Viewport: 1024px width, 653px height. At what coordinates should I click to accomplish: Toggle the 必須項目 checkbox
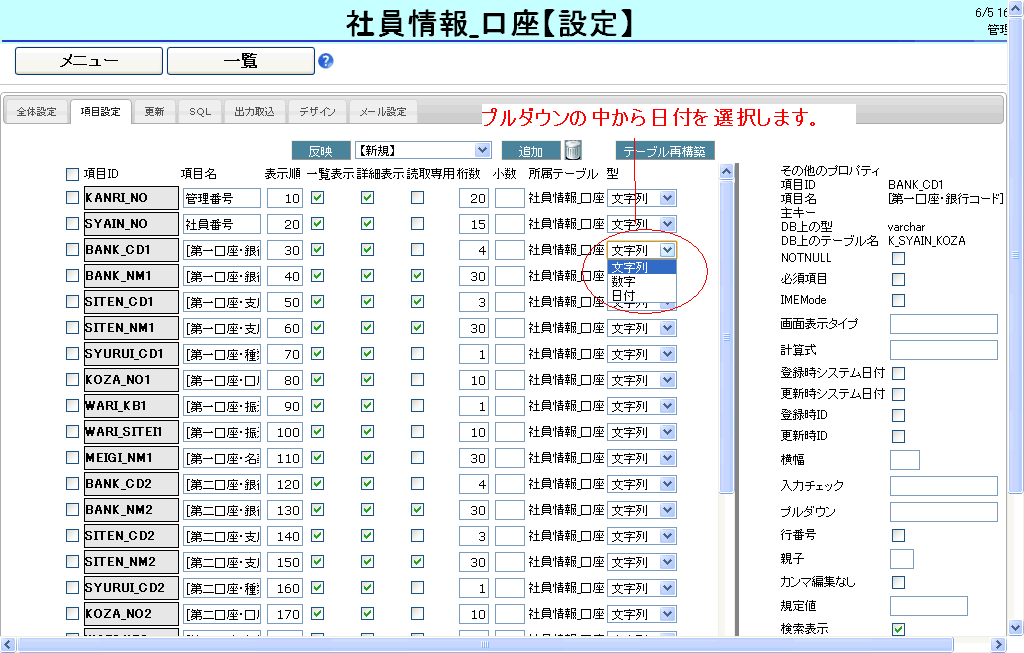pyautogui.click(x=898, y=279)
